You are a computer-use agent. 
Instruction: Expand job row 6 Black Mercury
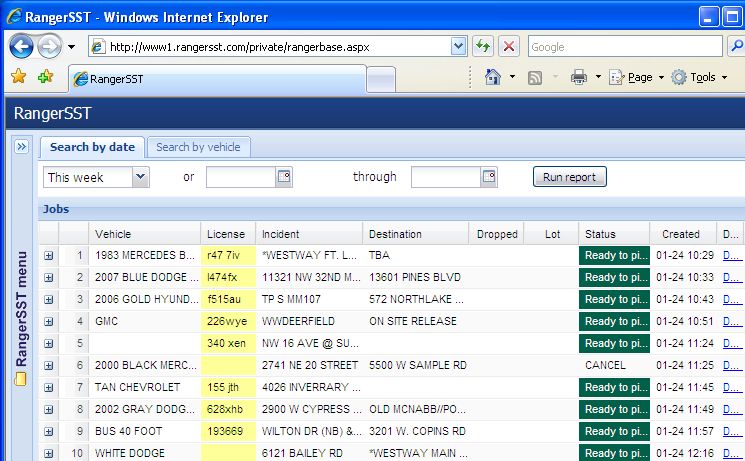pyautogui.click(x=48, y=366)
